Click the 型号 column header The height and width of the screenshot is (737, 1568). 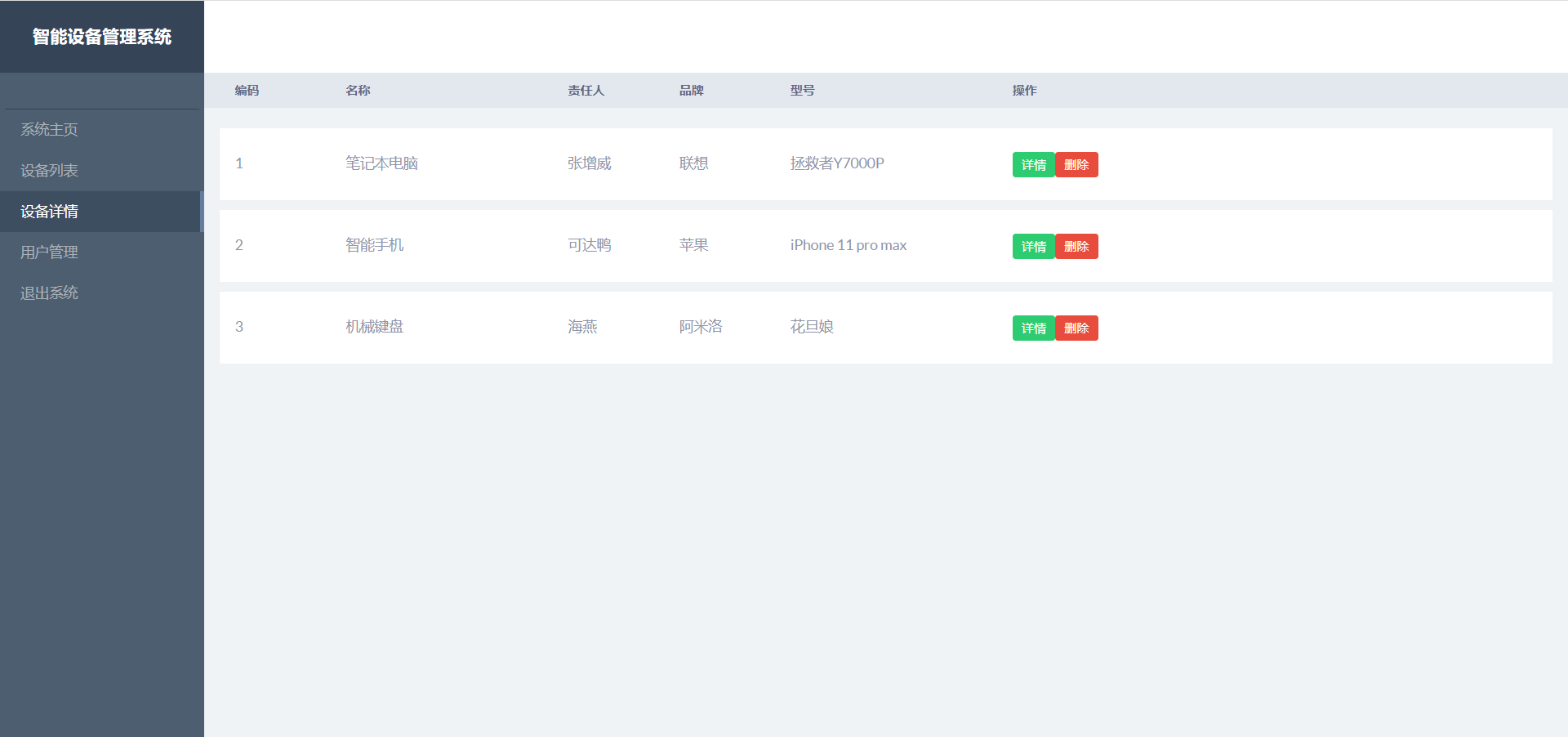point(802,91)
